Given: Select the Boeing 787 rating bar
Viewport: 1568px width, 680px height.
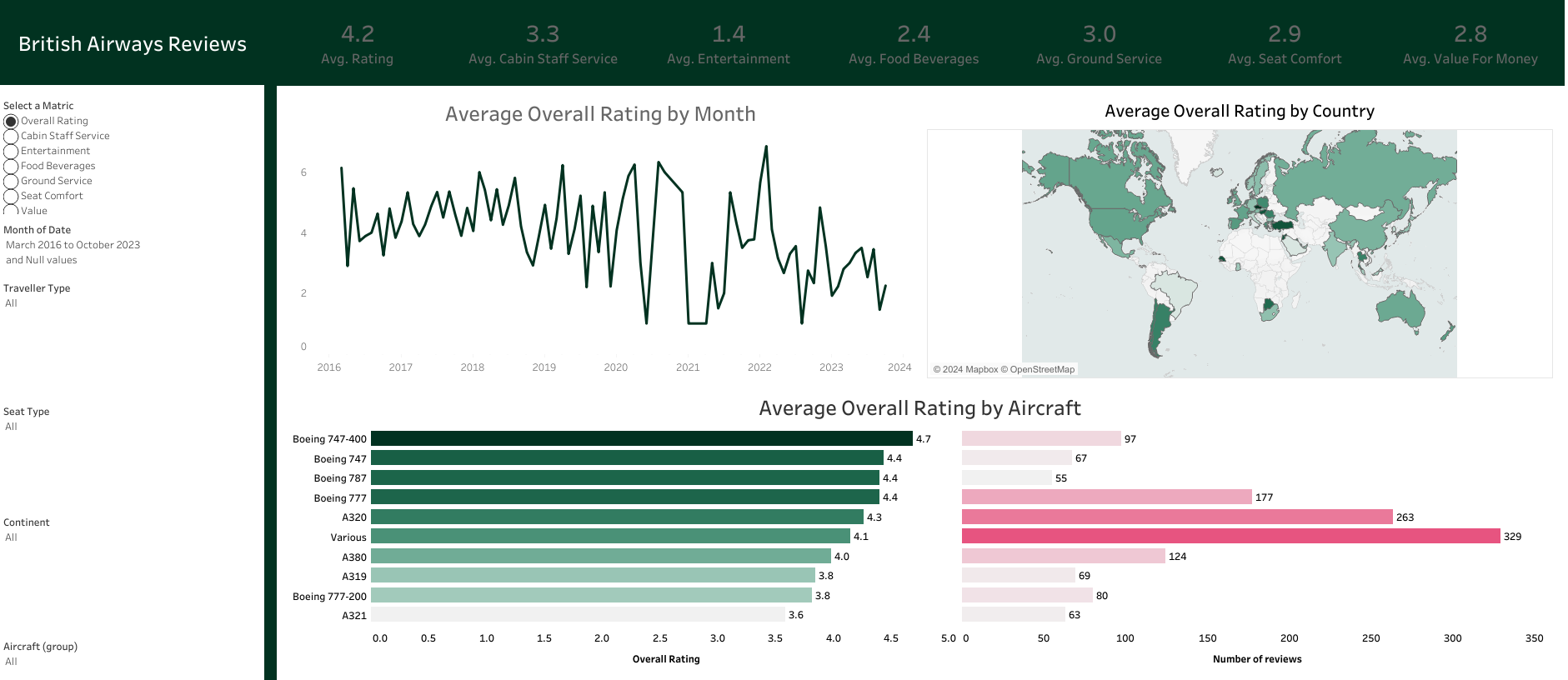Looking at the screenshot, I should tap(625, 477).
